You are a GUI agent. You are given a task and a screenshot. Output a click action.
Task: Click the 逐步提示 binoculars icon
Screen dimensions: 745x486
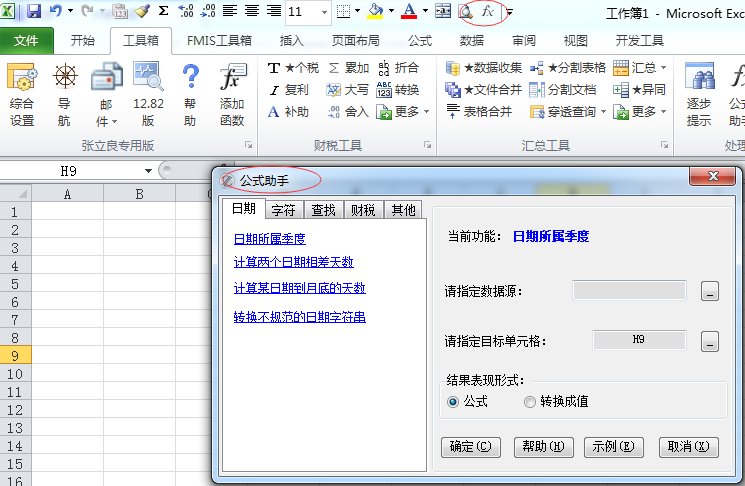pos(699,80)
